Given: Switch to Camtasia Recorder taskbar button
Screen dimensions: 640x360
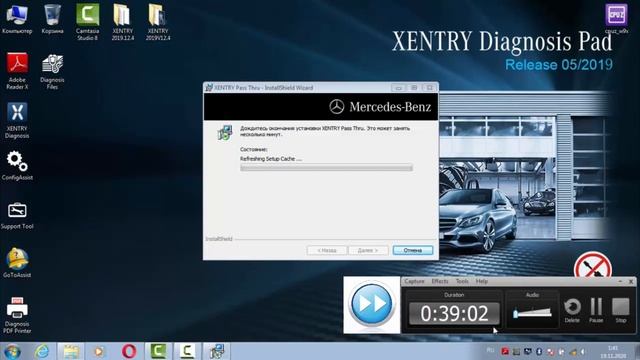Looking at the screenshot, I should (187, 351).
